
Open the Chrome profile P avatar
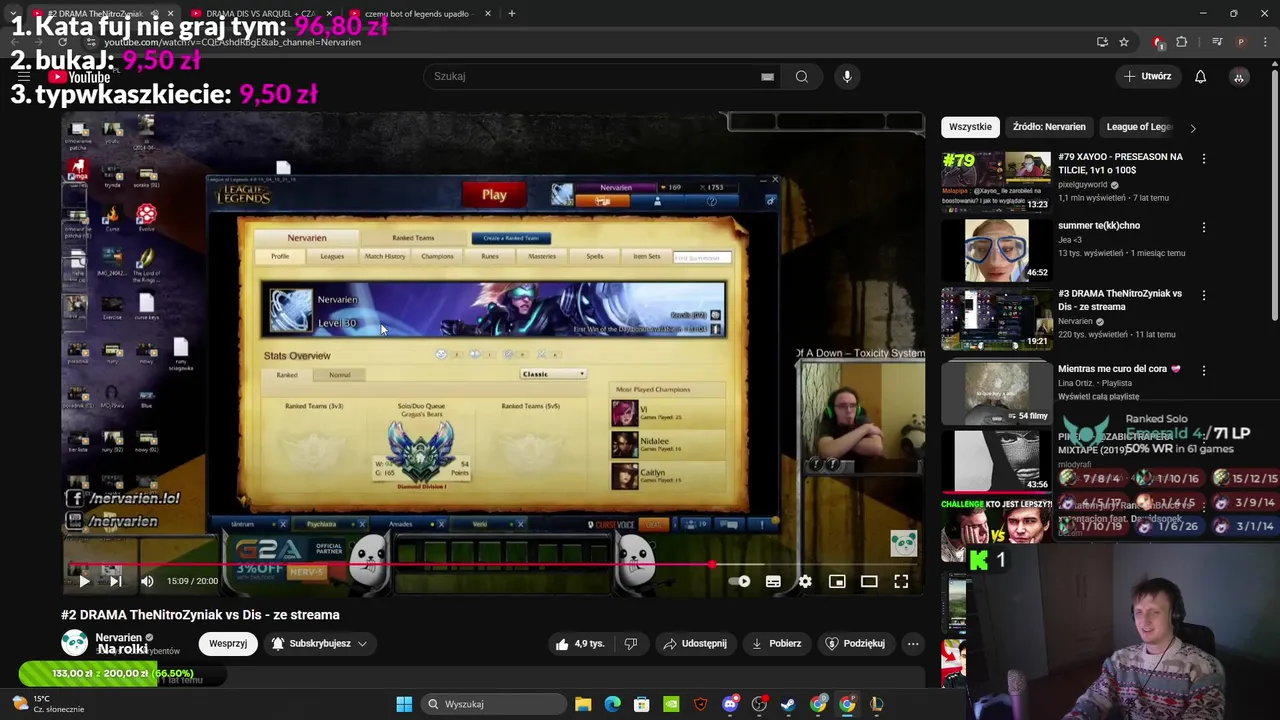tap(1241, 42)
